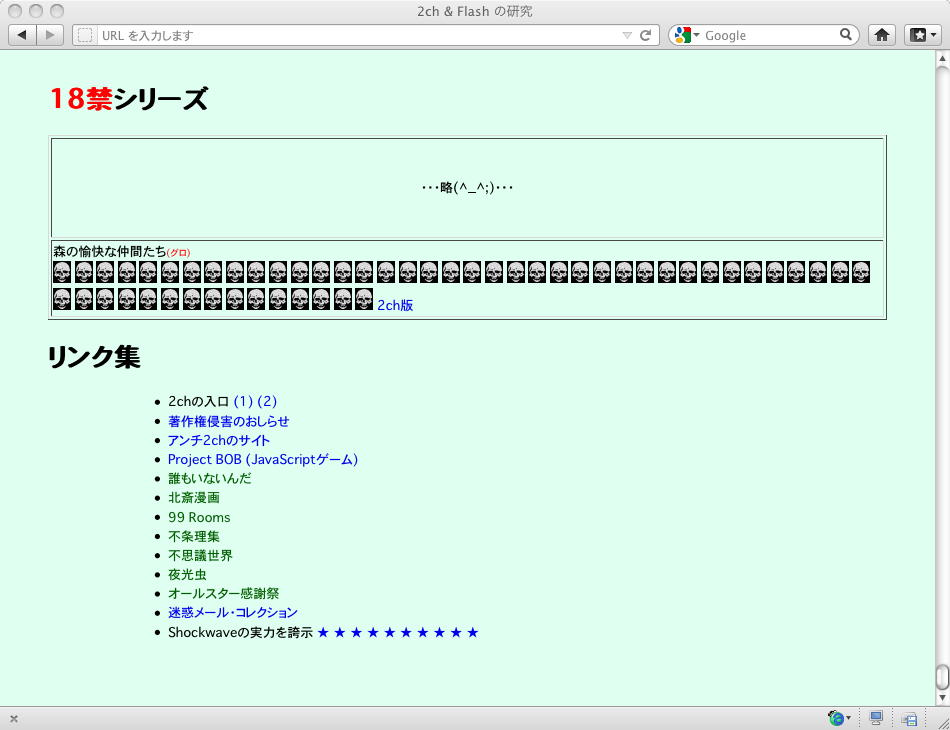This screenshot has width=950, height=730.
Task: Open the 迷惑メール・コレクション link
Action: click(233, 612)
